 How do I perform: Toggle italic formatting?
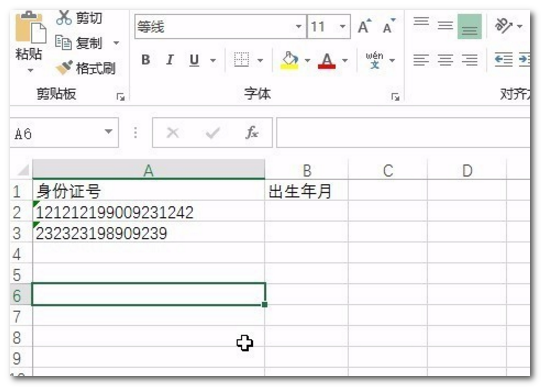(169, 60)
